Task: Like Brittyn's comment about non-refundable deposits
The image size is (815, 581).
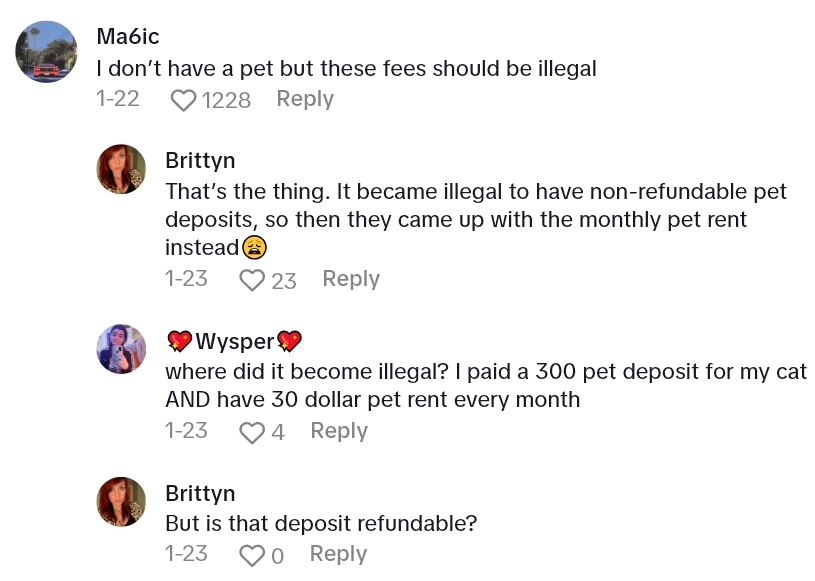Action: click(x=252, y=280)
